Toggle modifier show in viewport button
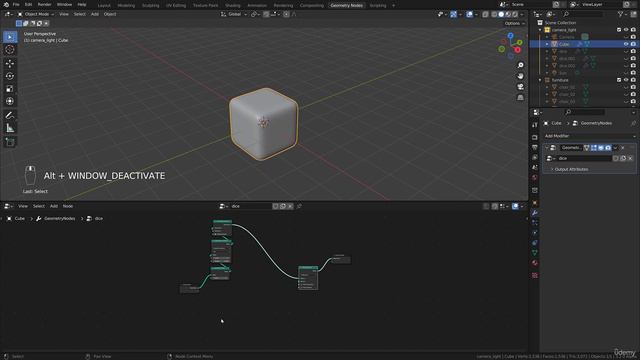640x360 pixels. click(x=601, y=148)
